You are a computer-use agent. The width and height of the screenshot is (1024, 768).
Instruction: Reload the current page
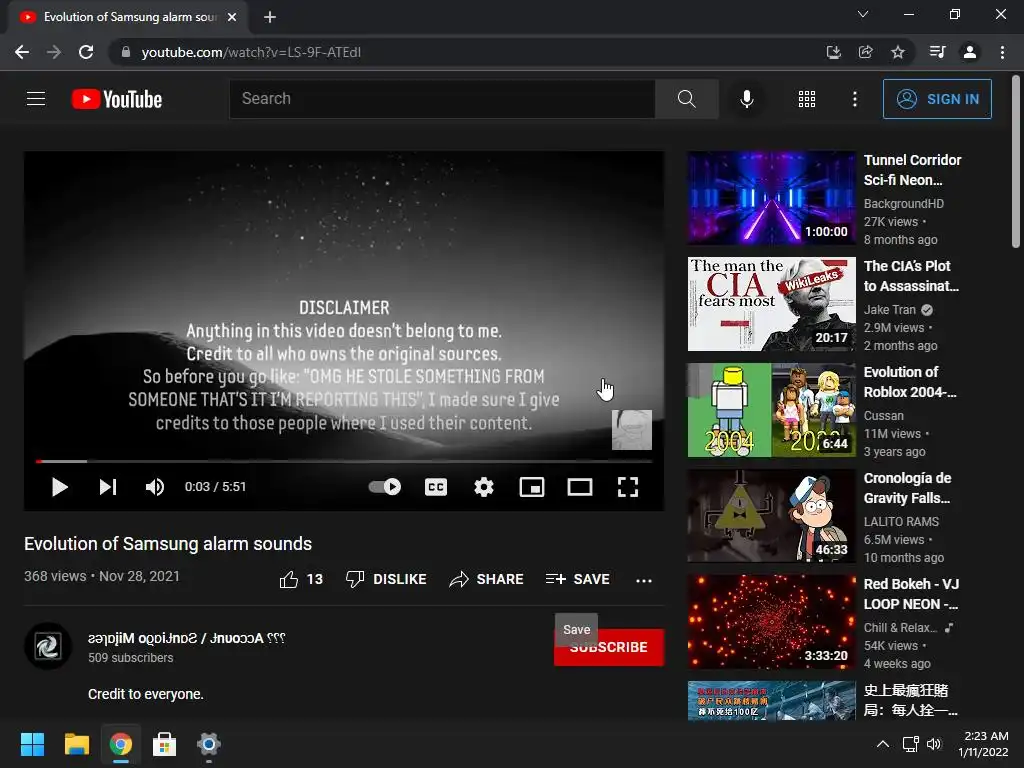(x=86, y=52)
